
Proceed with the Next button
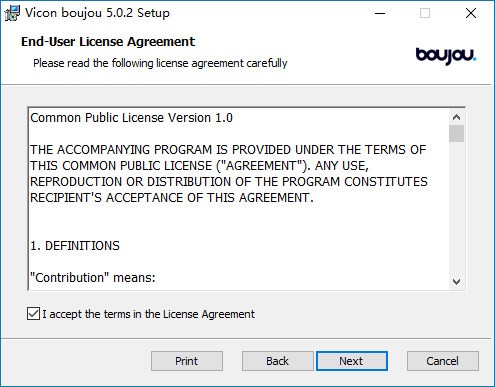coord(352,361)
